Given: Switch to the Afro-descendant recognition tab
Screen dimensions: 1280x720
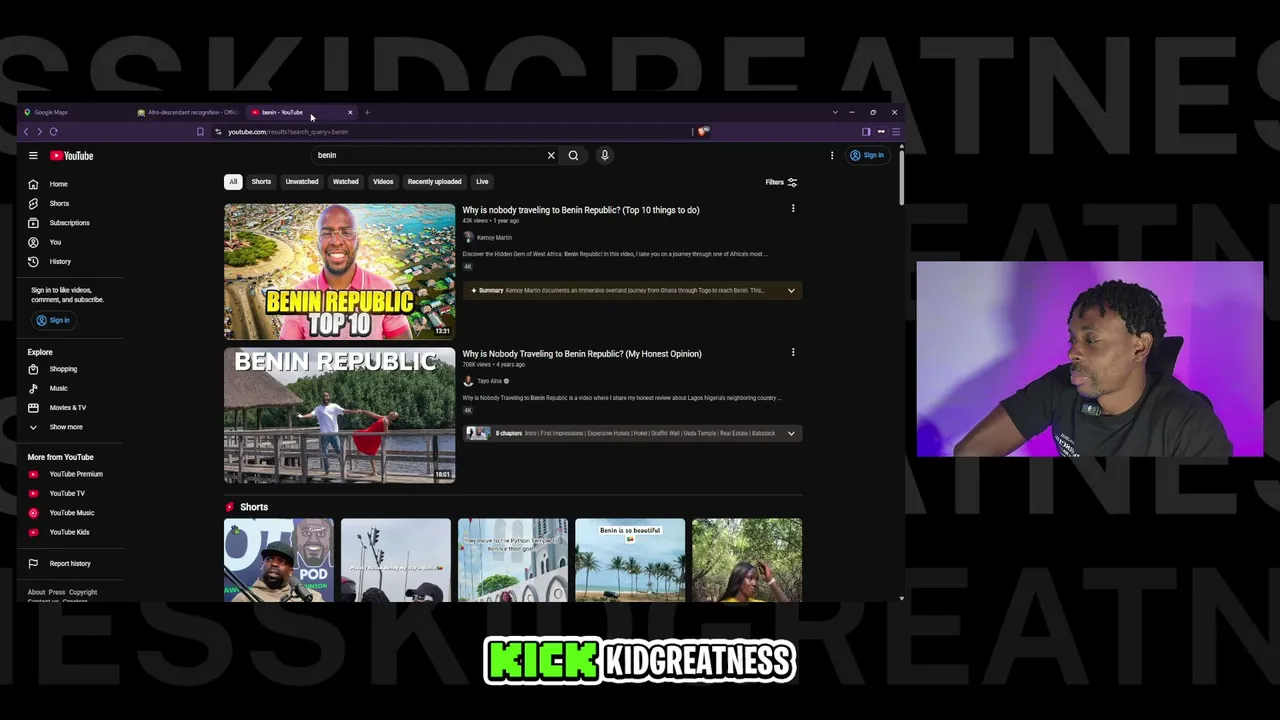Looking at the screenshot, I should coord(188,112).
